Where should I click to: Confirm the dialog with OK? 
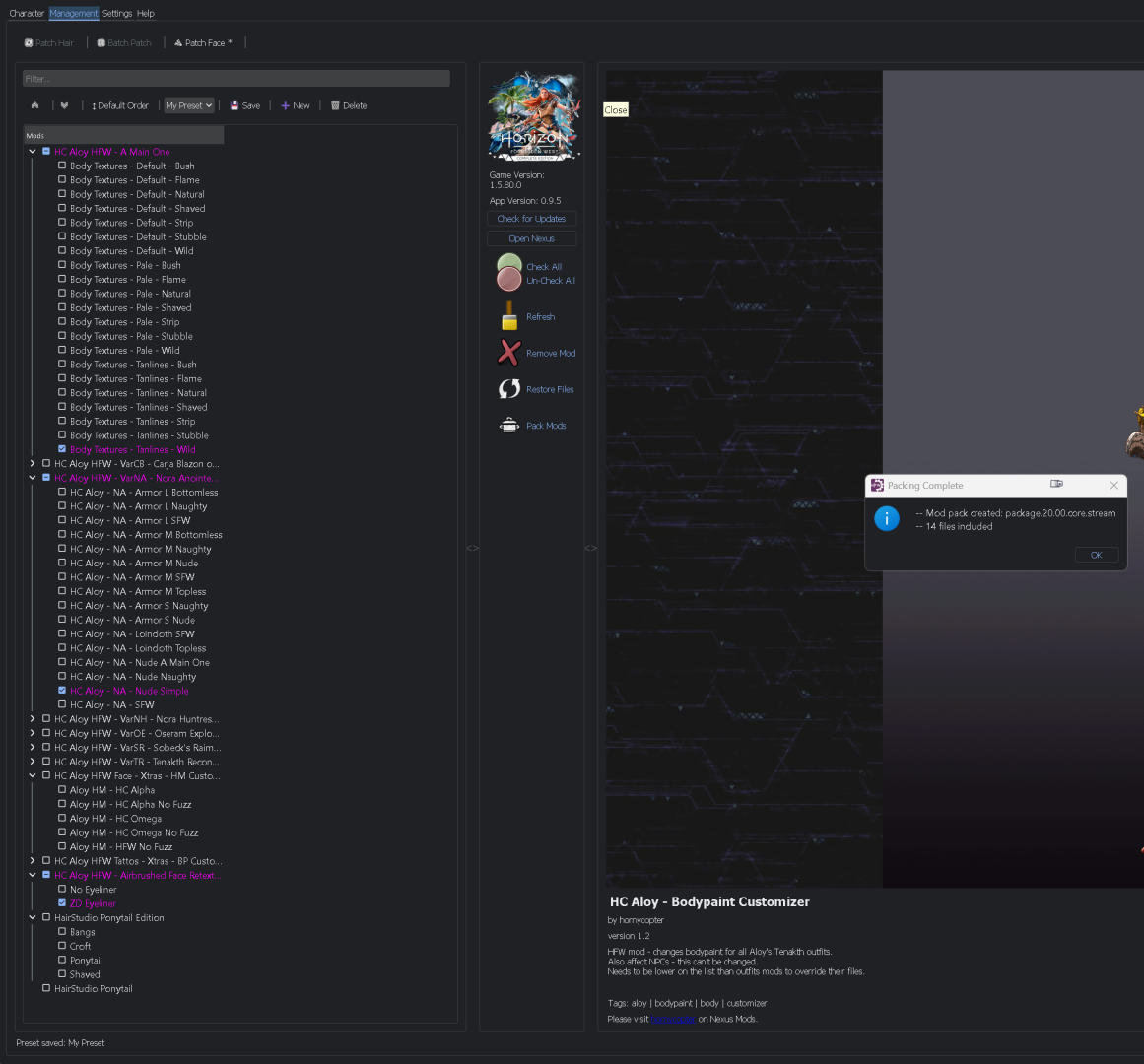pyautogui.click(x=1097, y=555)
